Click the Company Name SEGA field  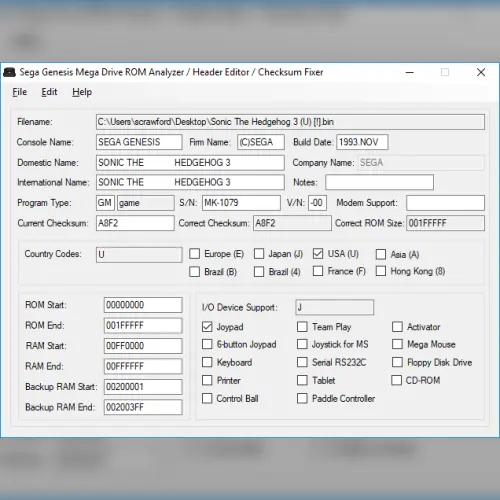(x=421, y=163)
